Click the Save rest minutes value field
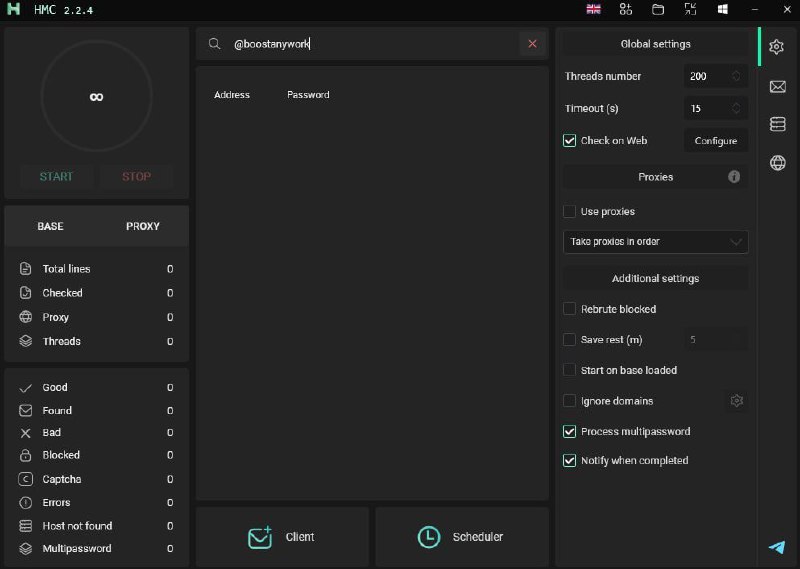 [x=715, y=339]
